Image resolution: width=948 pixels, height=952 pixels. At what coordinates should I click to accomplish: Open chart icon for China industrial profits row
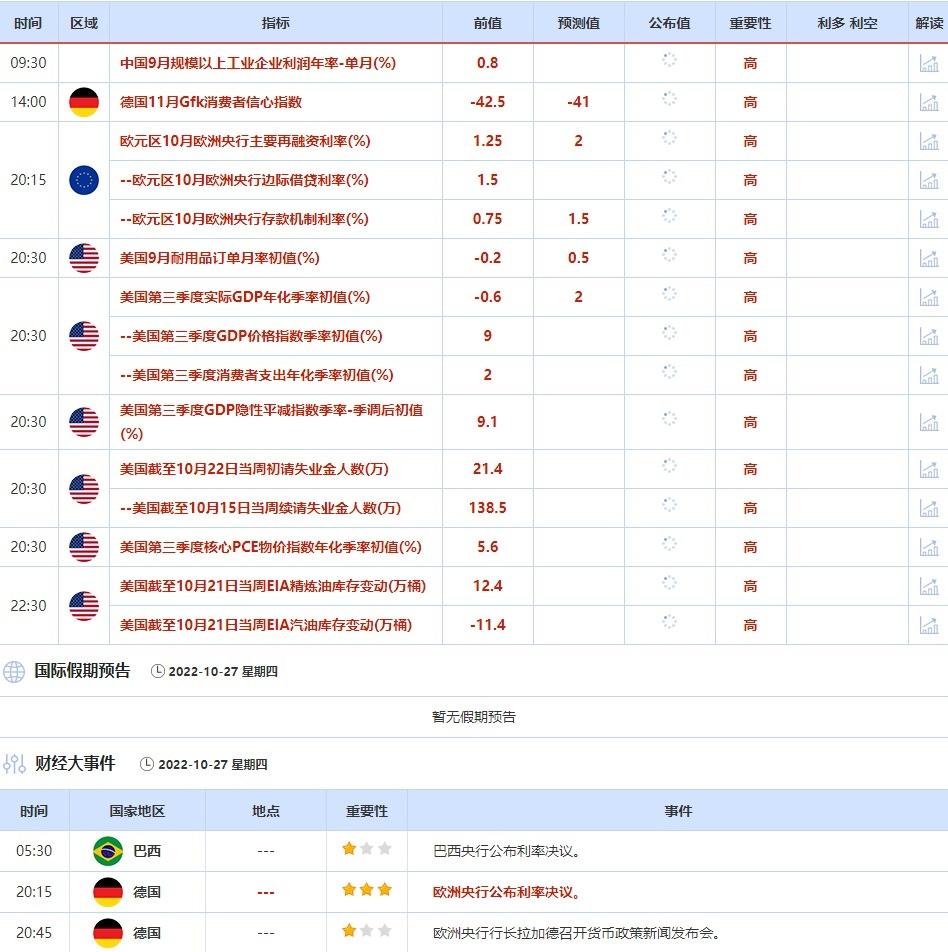pos(928,63)
